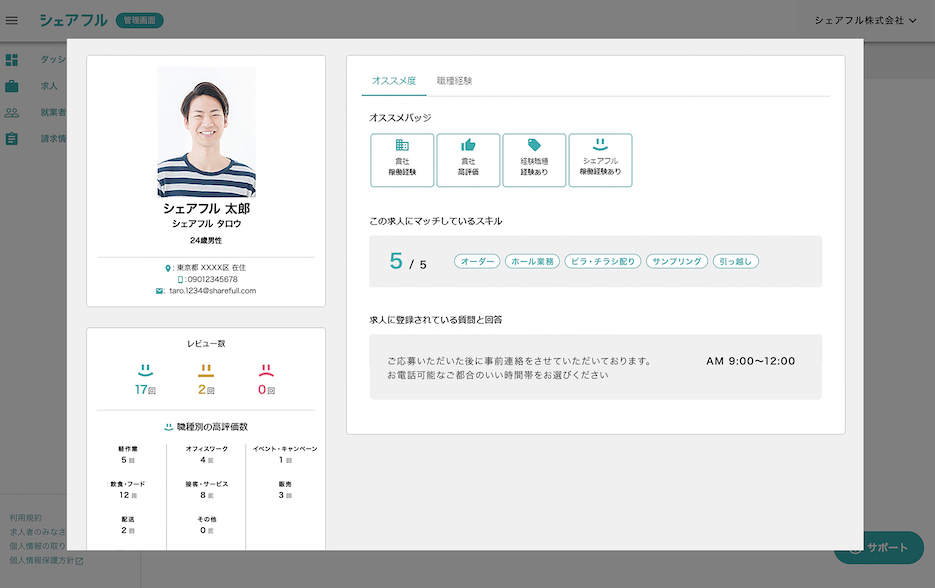Image resolution: width=935 pixels, height=588 pixels.
Task: Click the clipboard 請求 icon in sidebar
Action: (11, 138)
